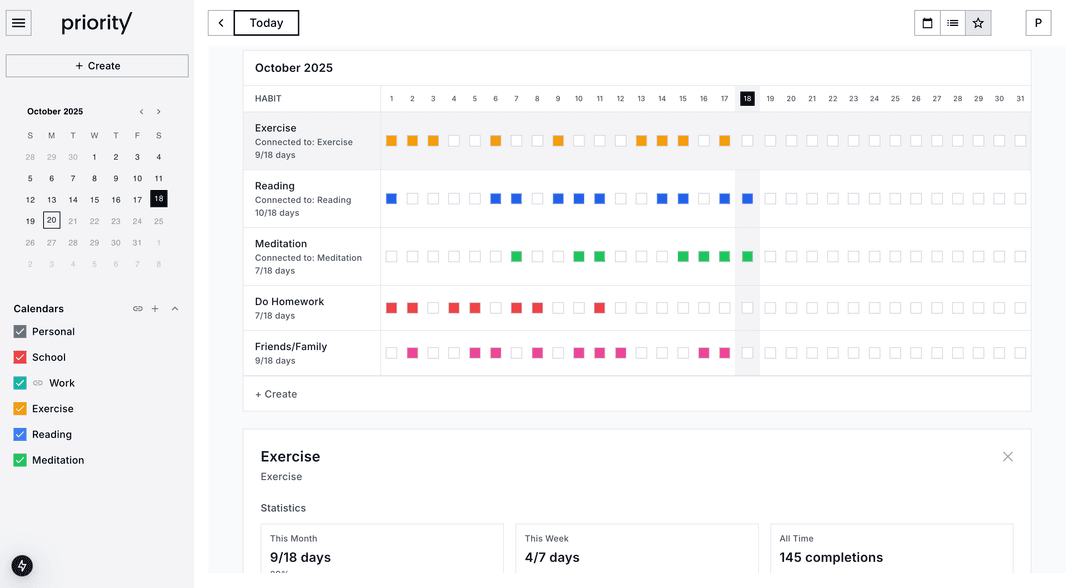1080x588 pixels.
Task: Switch to list view icon
Action: pyautogui.click(x=953, y=23)
